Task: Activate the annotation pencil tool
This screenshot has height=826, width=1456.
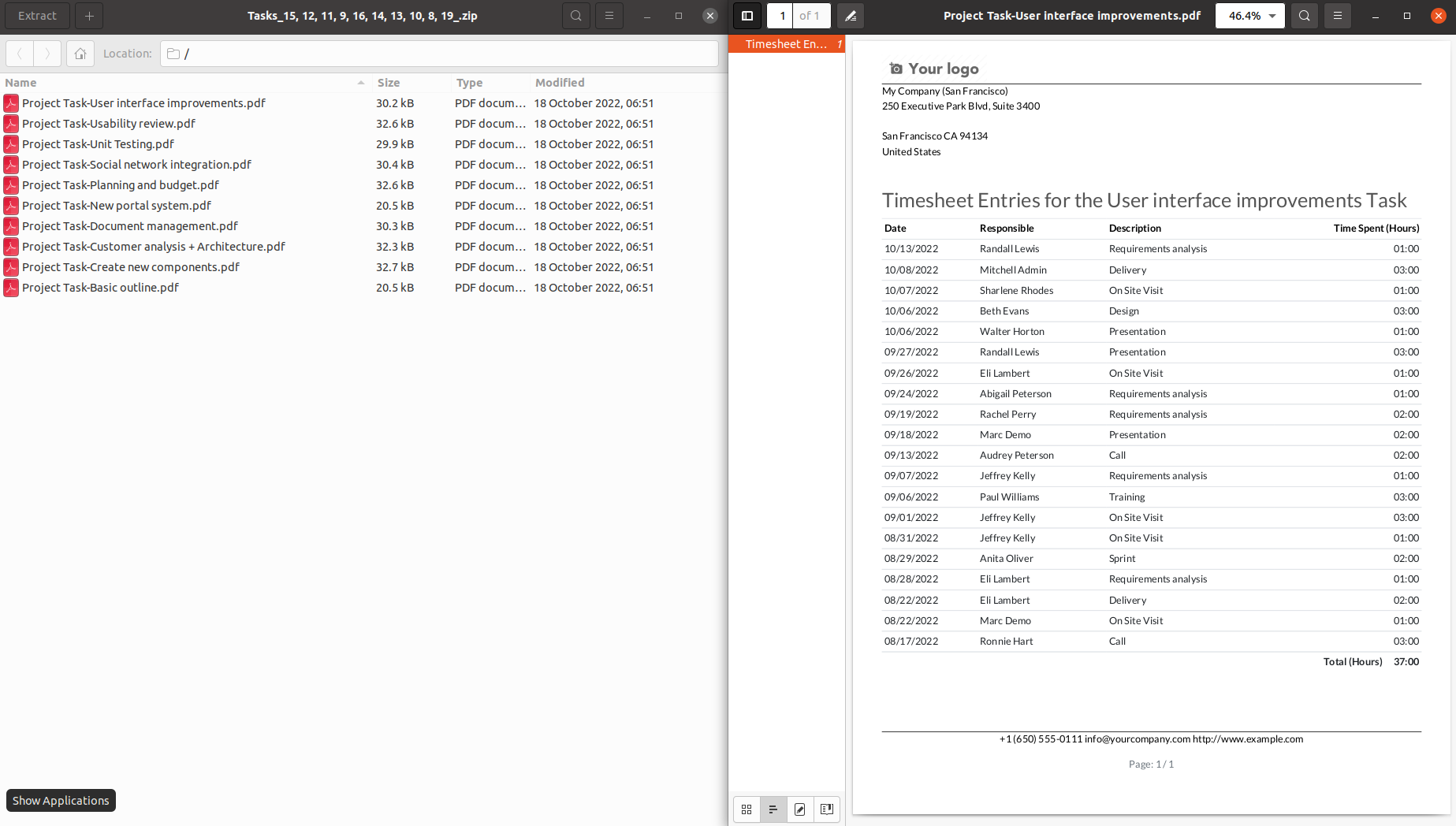Action: (851, 16)
